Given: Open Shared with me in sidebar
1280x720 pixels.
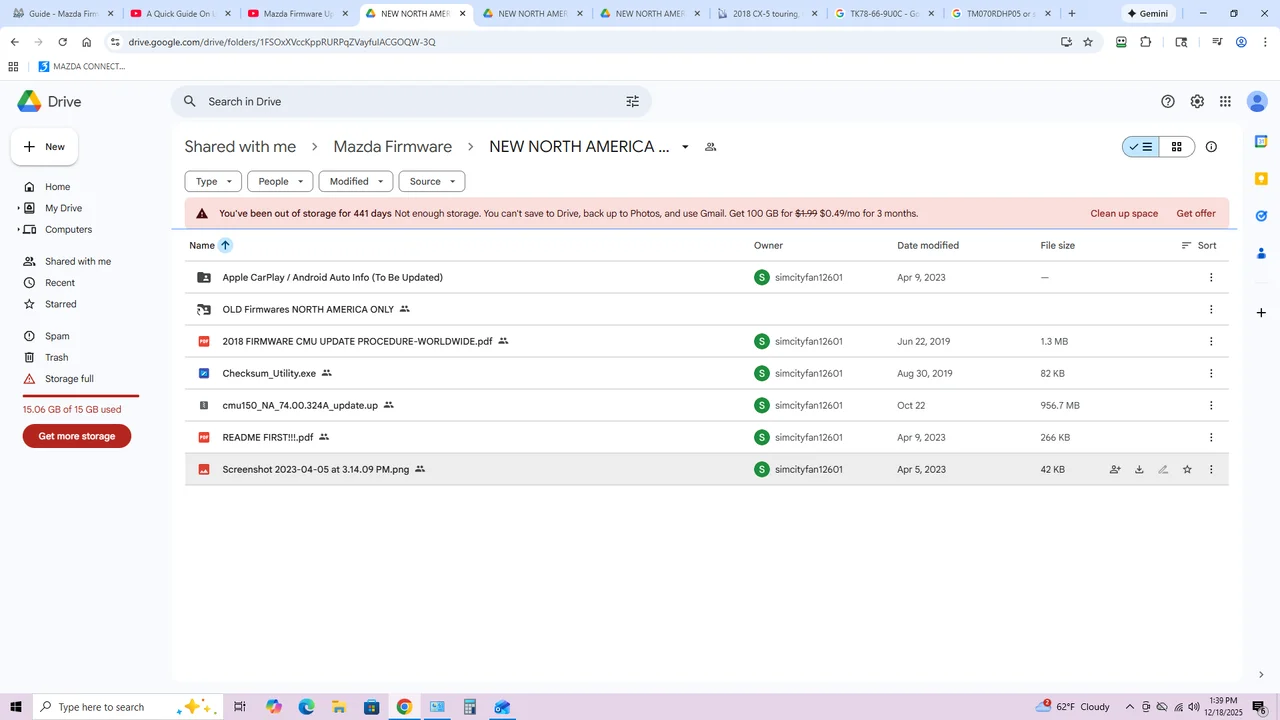Looking at the screenshot, I should pyautogui.click(x=78, y=261).
